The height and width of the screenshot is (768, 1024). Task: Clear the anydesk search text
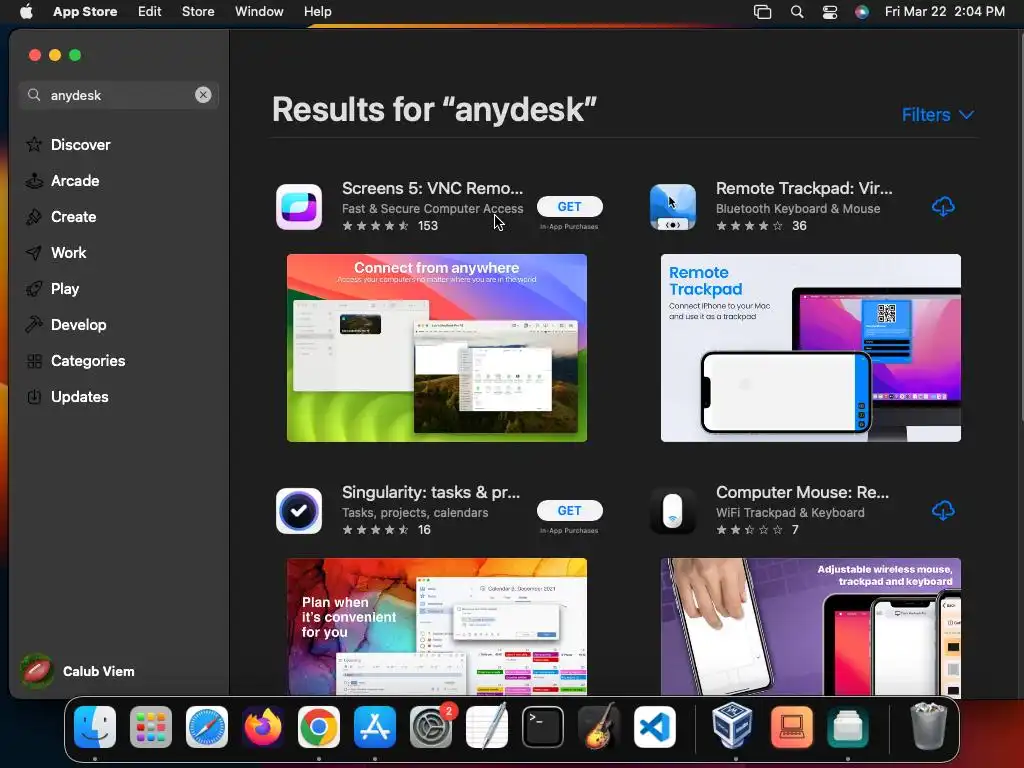203,95
